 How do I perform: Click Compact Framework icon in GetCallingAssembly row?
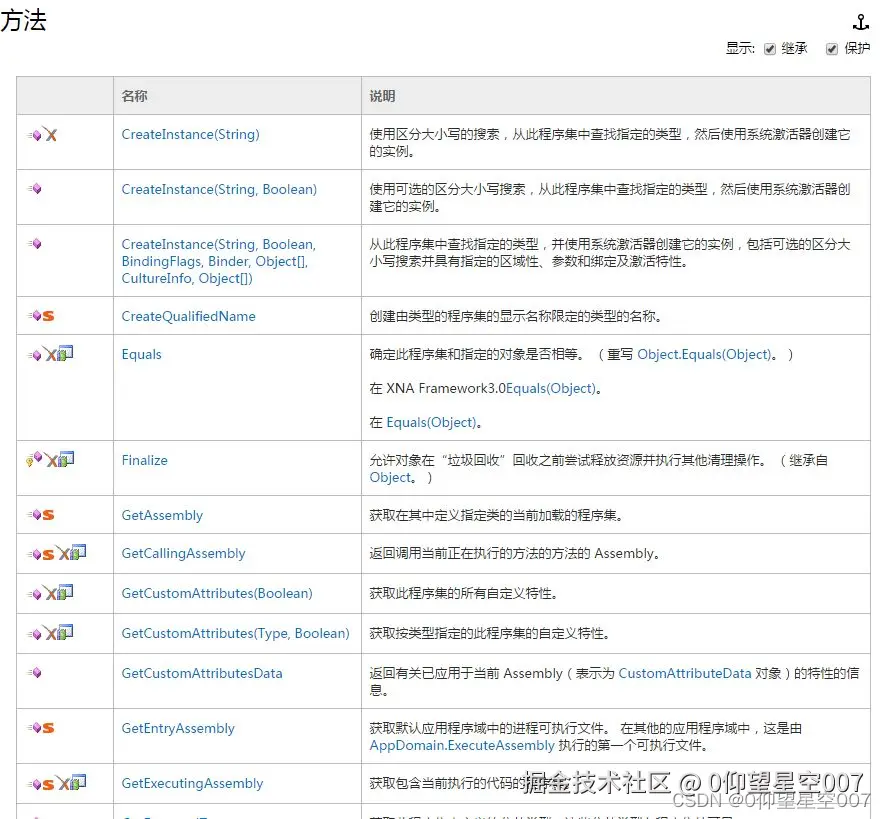[x=78, y=552]
